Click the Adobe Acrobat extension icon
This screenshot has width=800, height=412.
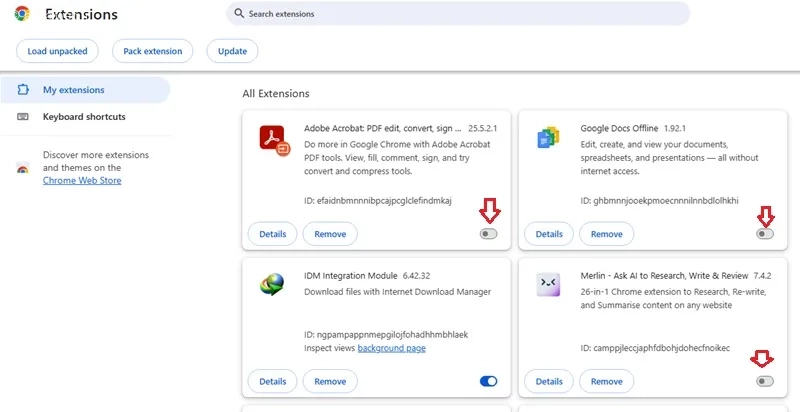click(x=274, y=140)
